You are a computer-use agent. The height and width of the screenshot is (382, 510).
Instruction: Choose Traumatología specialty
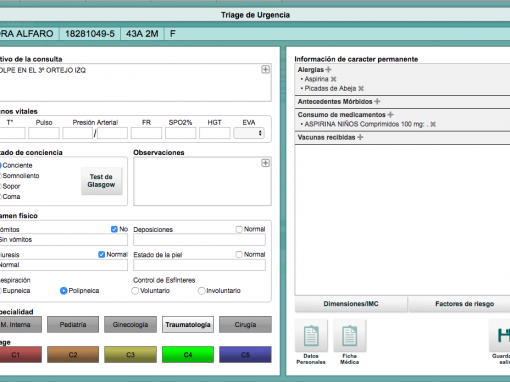click(188, 324)
